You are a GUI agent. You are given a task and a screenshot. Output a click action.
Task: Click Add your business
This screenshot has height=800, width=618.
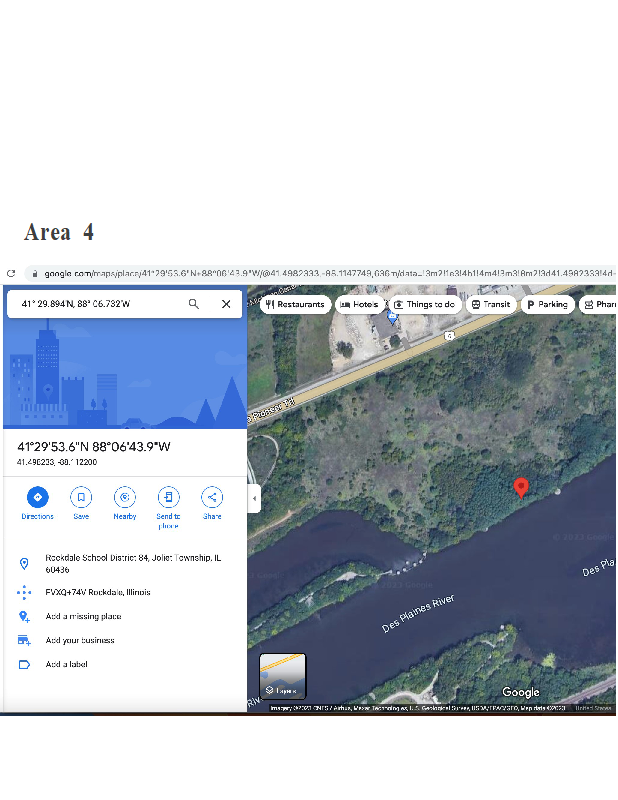(x=80, y=641)
